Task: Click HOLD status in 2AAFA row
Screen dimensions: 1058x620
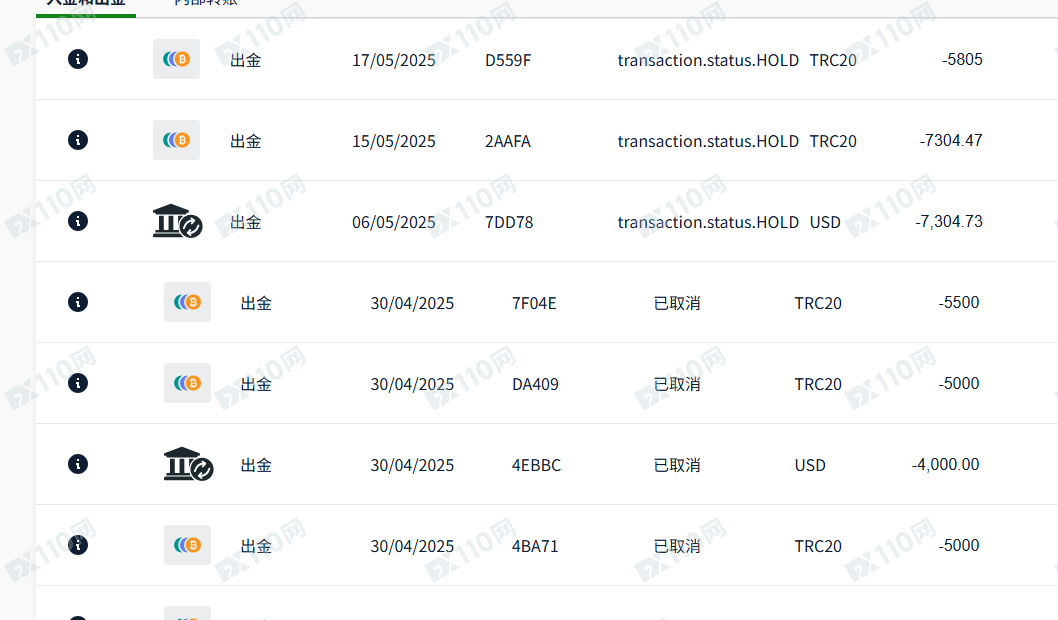Action: click(x=708, y=142)
